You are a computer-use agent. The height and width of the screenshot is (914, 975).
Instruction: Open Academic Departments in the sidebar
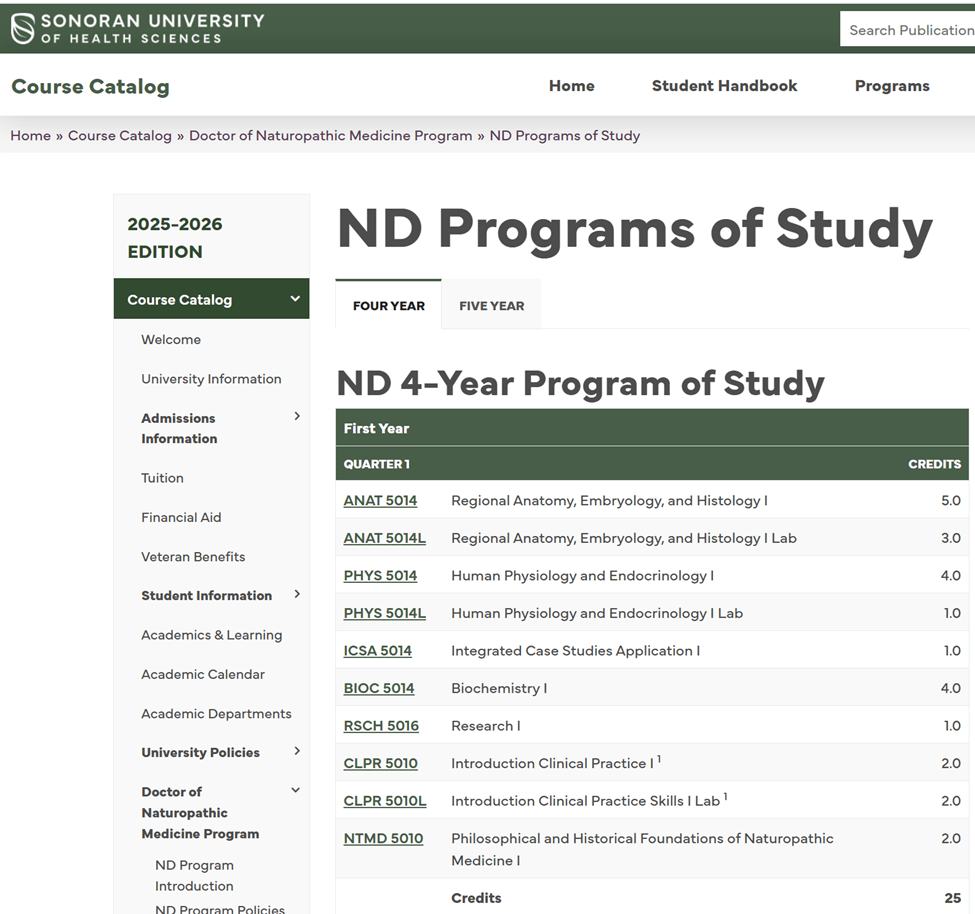coord(216,714)
